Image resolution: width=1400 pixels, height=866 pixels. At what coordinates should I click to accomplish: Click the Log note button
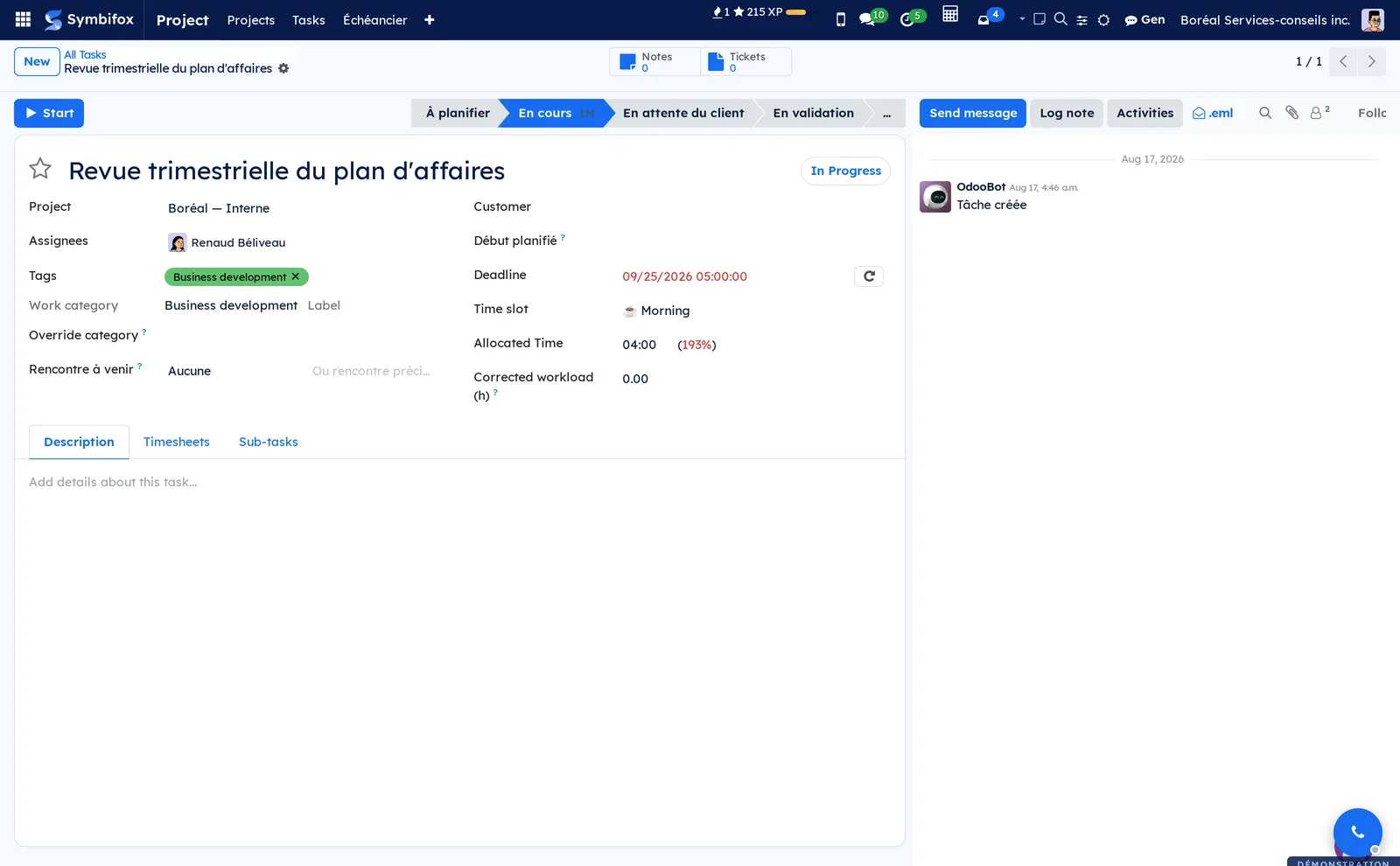click(x=1067, y=113)
